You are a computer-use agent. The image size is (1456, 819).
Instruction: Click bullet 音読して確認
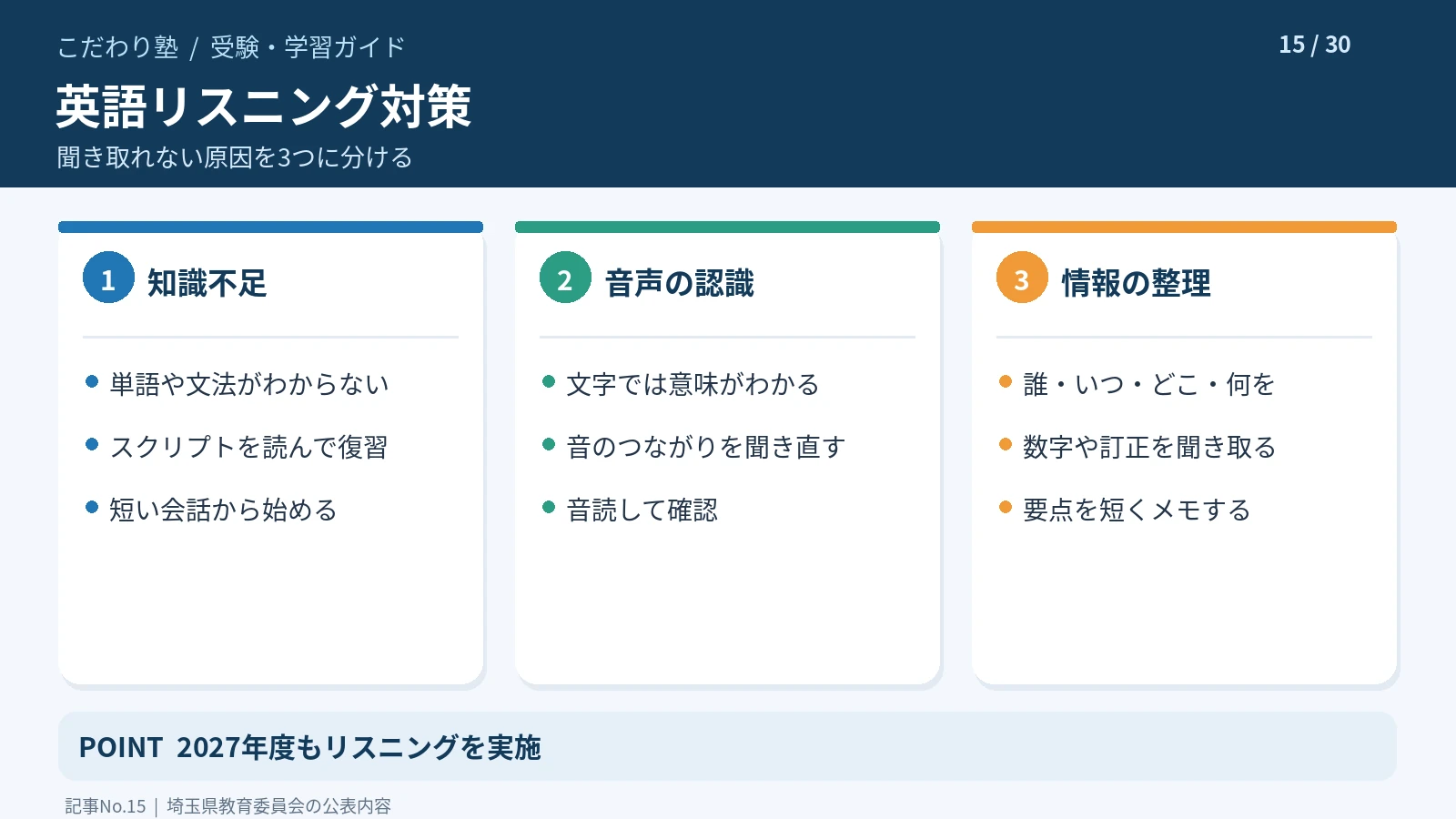click(x=642, y=511)
